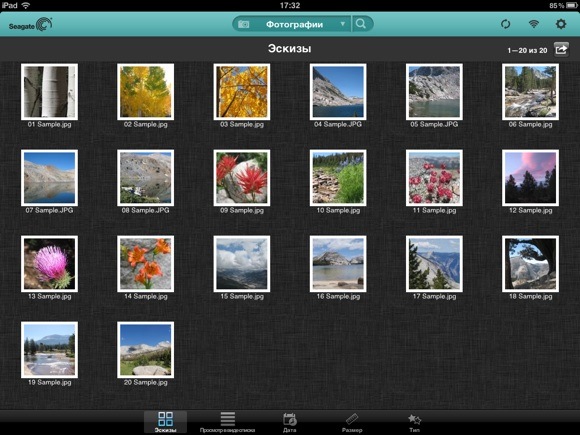Open thumbnail 13 Sample.jpg thistle flower

pyautogui.click(x=50, y=264)
